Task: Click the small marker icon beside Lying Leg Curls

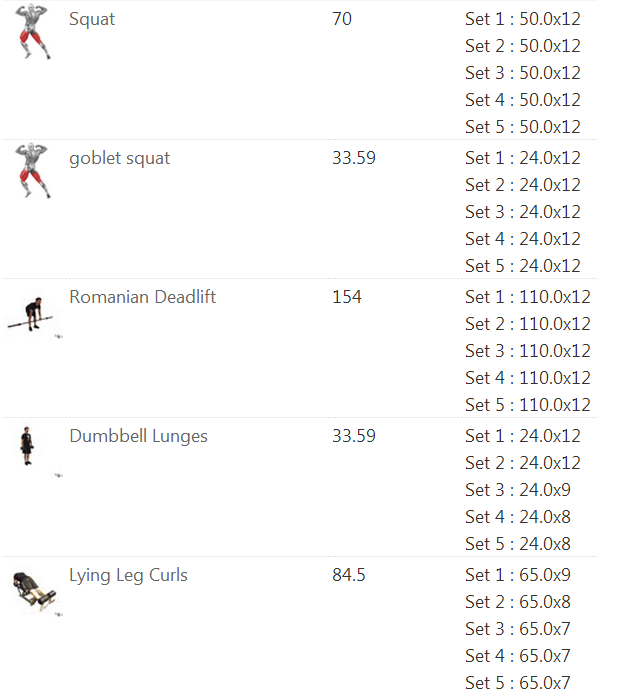Action: [x=59, y=614]
